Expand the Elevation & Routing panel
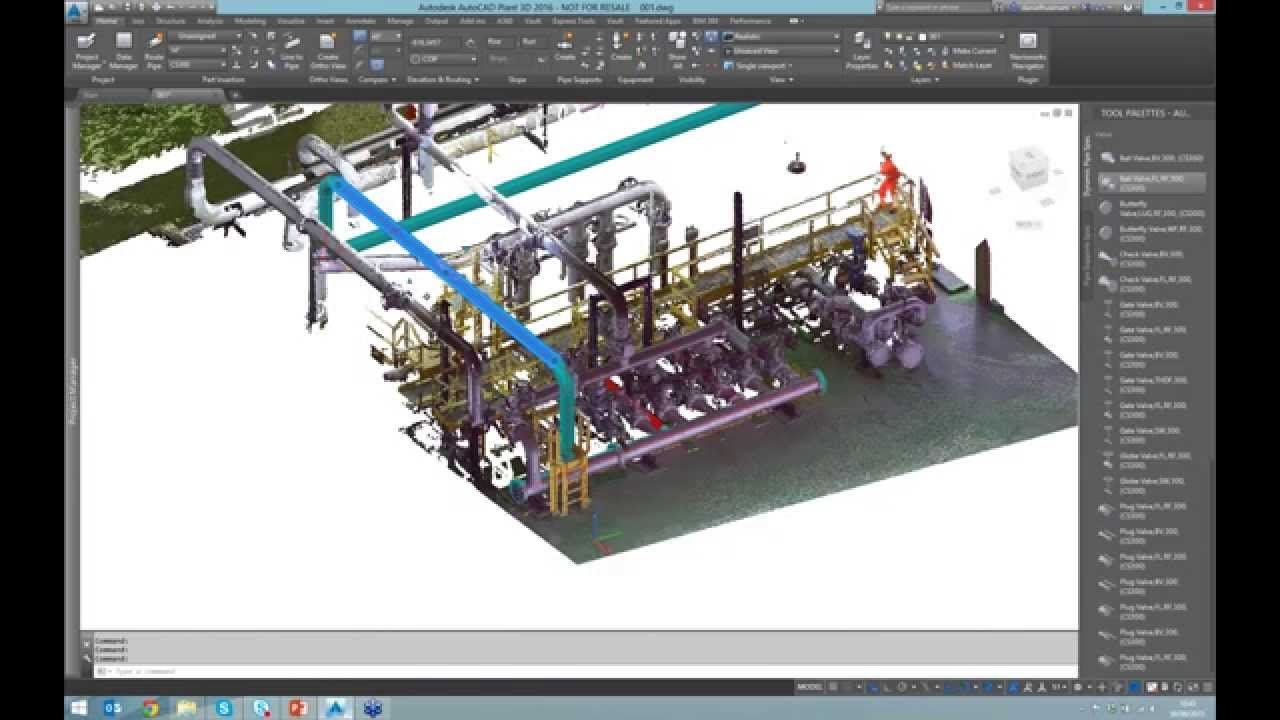 pyautogui.click(x=443, y=79)
